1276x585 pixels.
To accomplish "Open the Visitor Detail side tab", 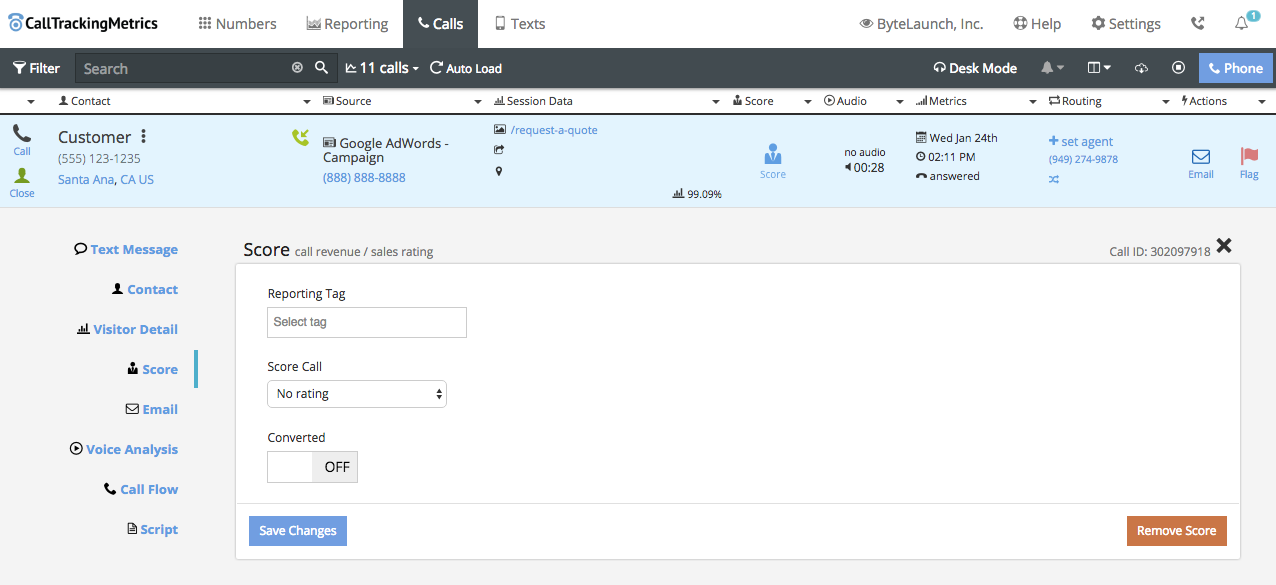I will point(127,330).
